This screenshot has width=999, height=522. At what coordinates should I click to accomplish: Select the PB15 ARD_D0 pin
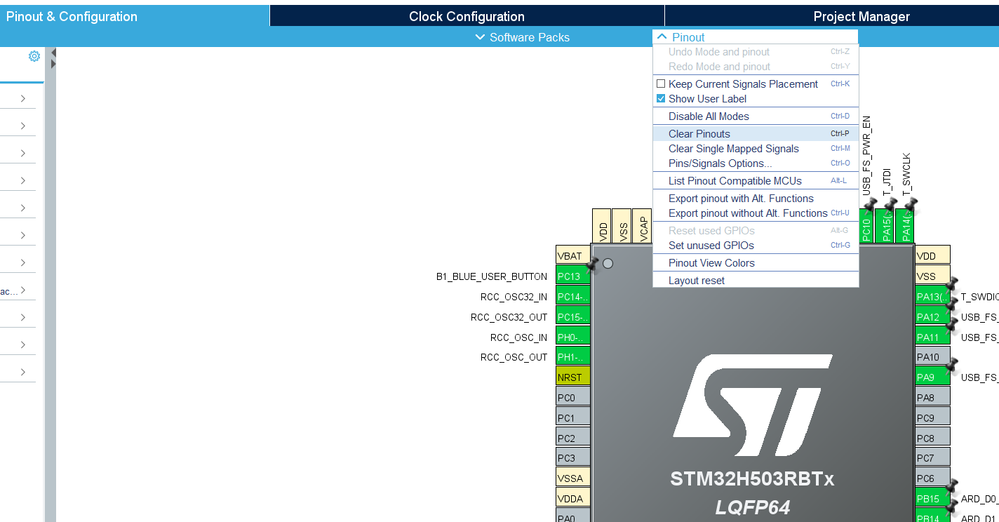933,498
